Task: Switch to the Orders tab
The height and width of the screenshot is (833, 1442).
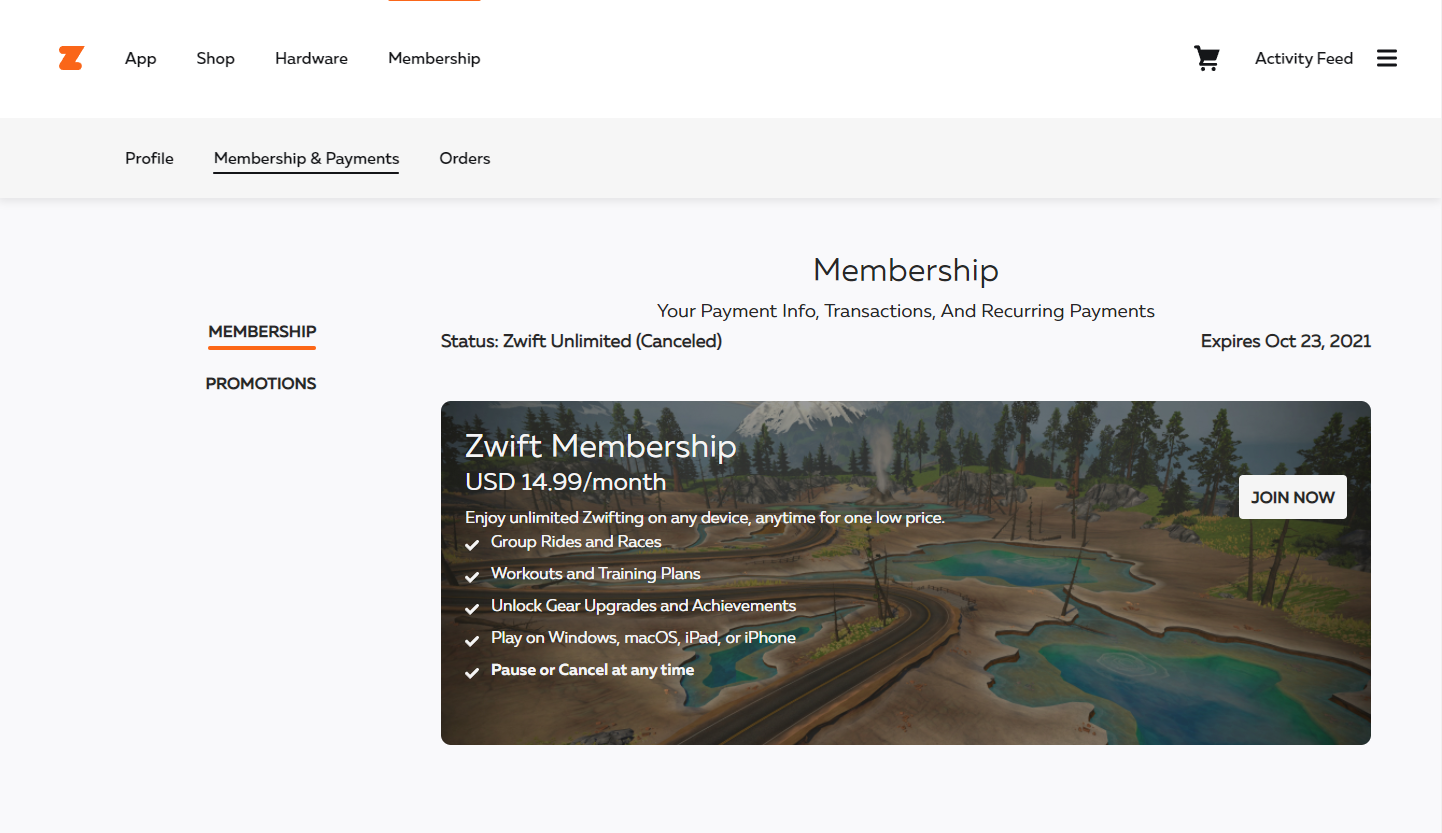Action: click(x=464, y=158)
